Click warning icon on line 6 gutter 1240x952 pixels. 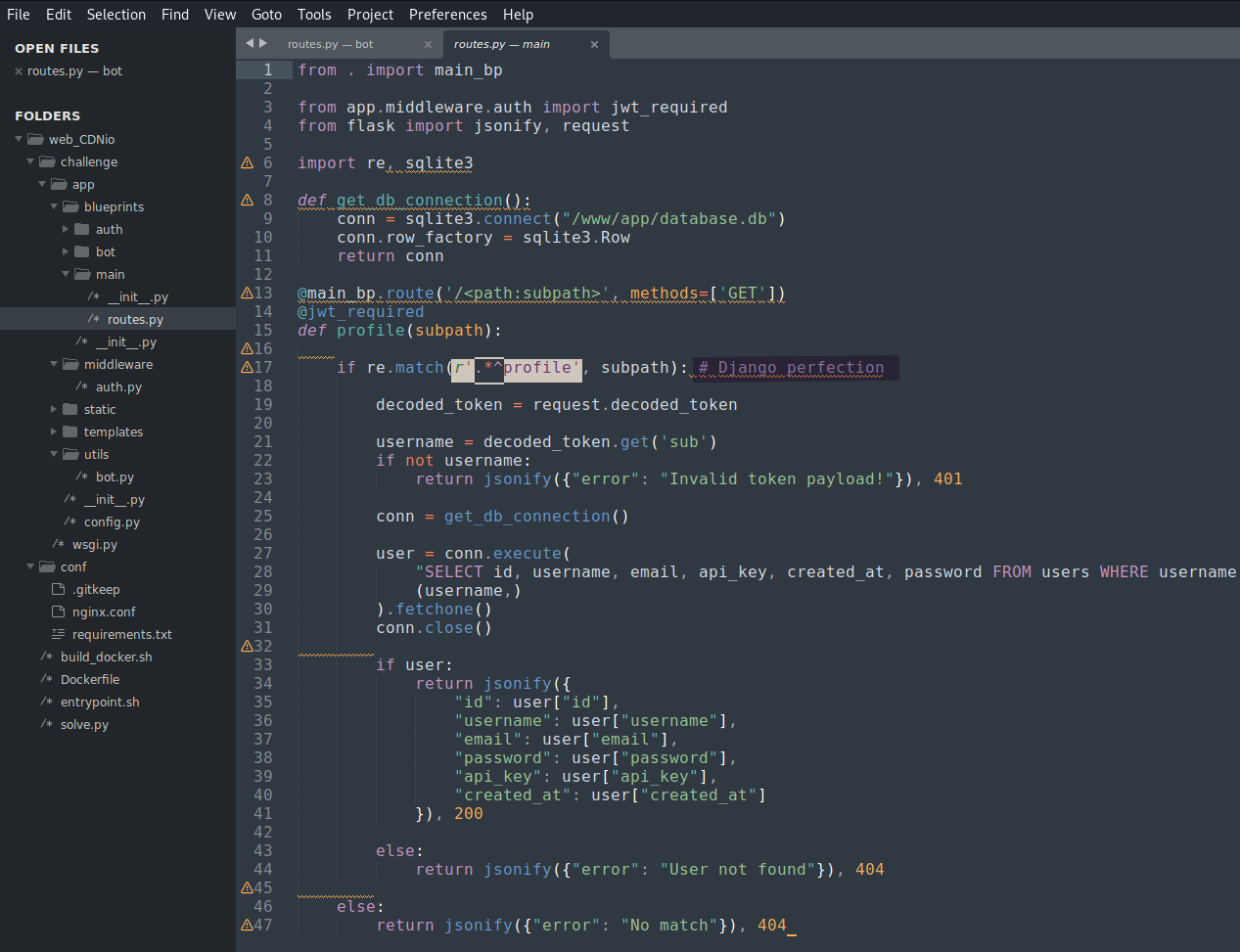[247, 163]
